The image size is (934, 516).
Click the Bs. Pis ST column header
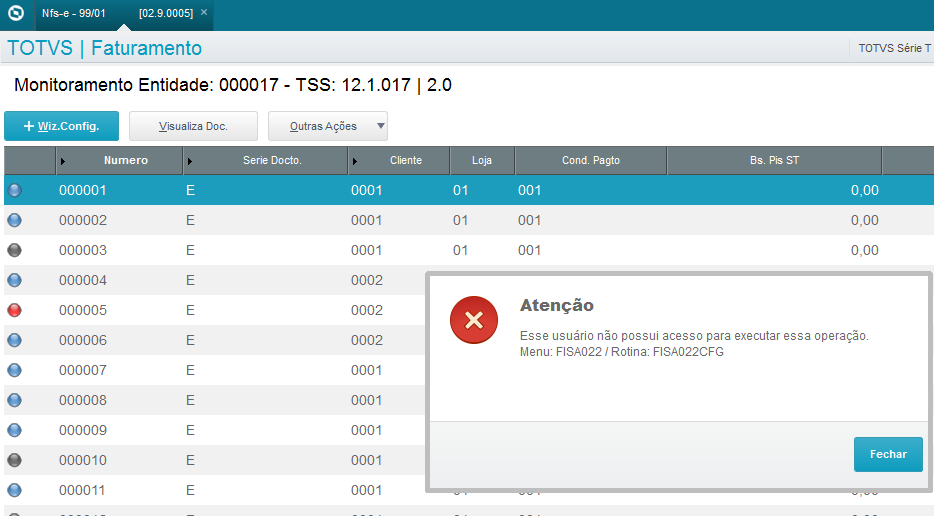tap(774, 160)
